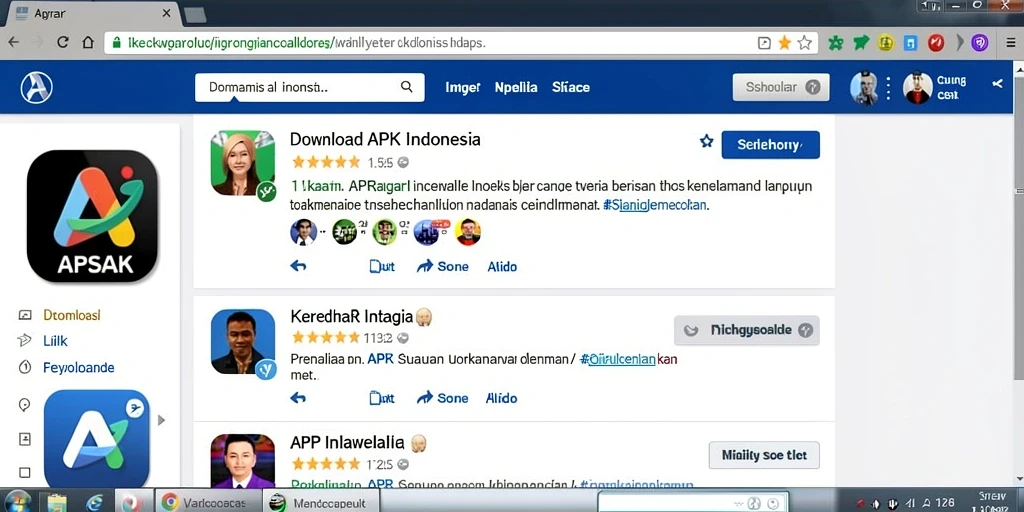Click the outlined star in address bar

pyautogui.click(x=805, y=43)
